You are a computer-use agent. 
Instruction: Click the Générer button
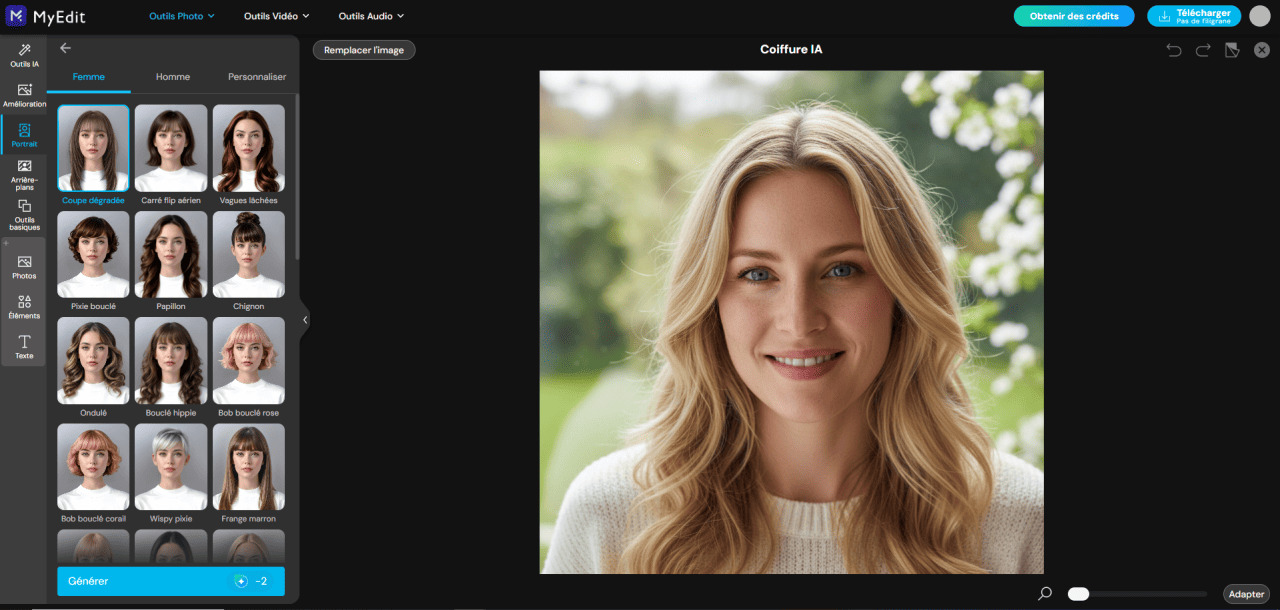(x=170, y=580)
